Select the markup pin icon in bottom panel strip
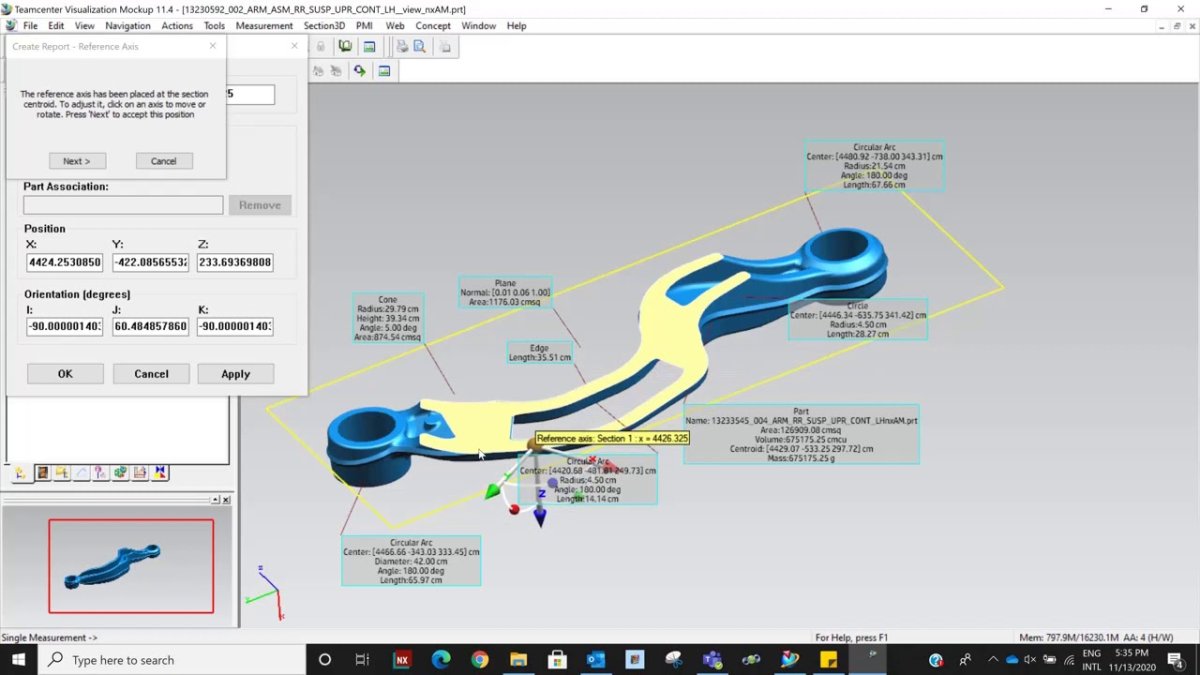 100,472
